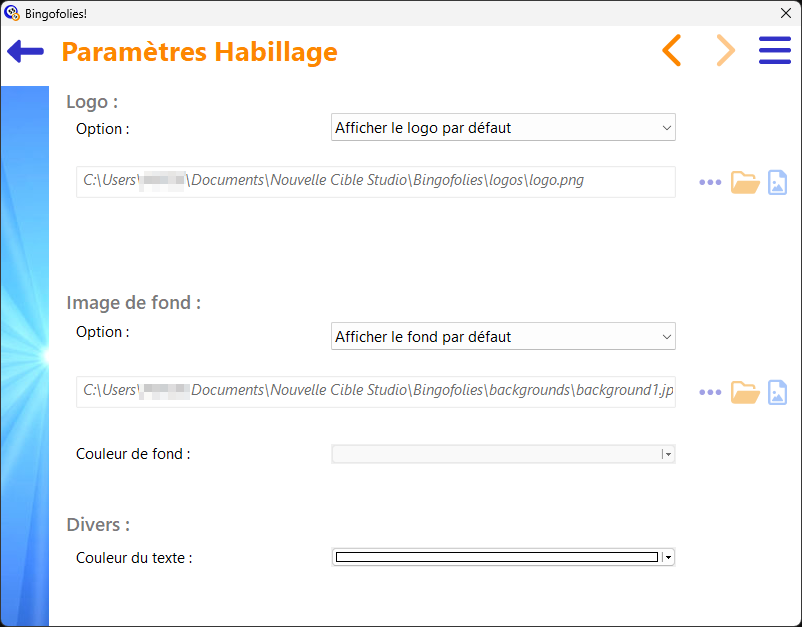Click image file icon beside background path
The width and height of the screenshot is (802, 627).
(x=777, y=393)
